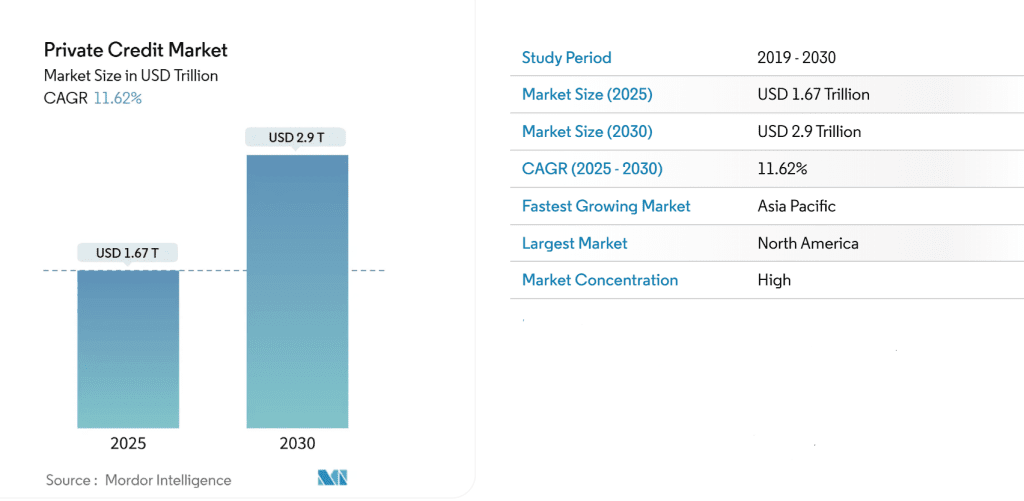
Task: Click the Source: Mordor Intelligence text
Action: coord(138,480)
